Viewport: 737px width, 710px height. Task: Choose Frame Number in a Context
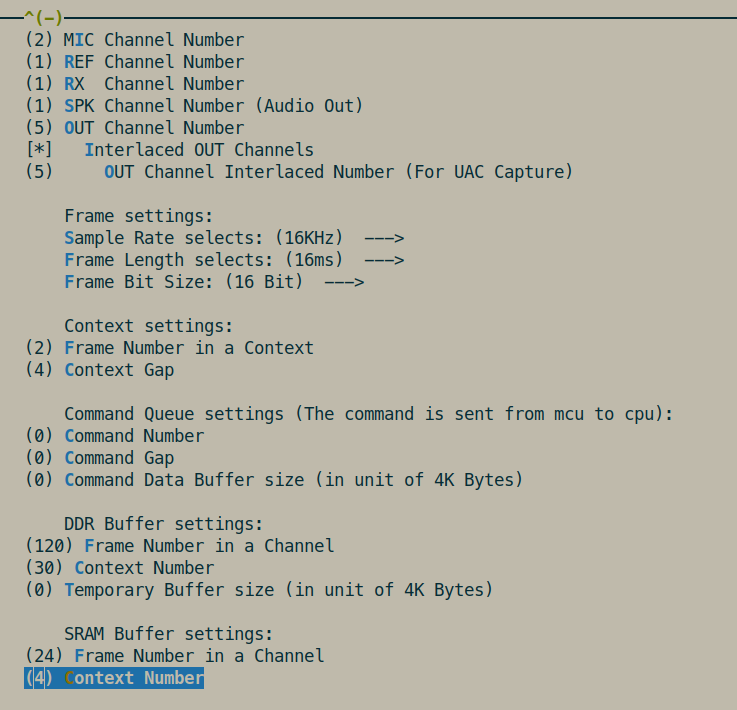(x=169, y=348)
